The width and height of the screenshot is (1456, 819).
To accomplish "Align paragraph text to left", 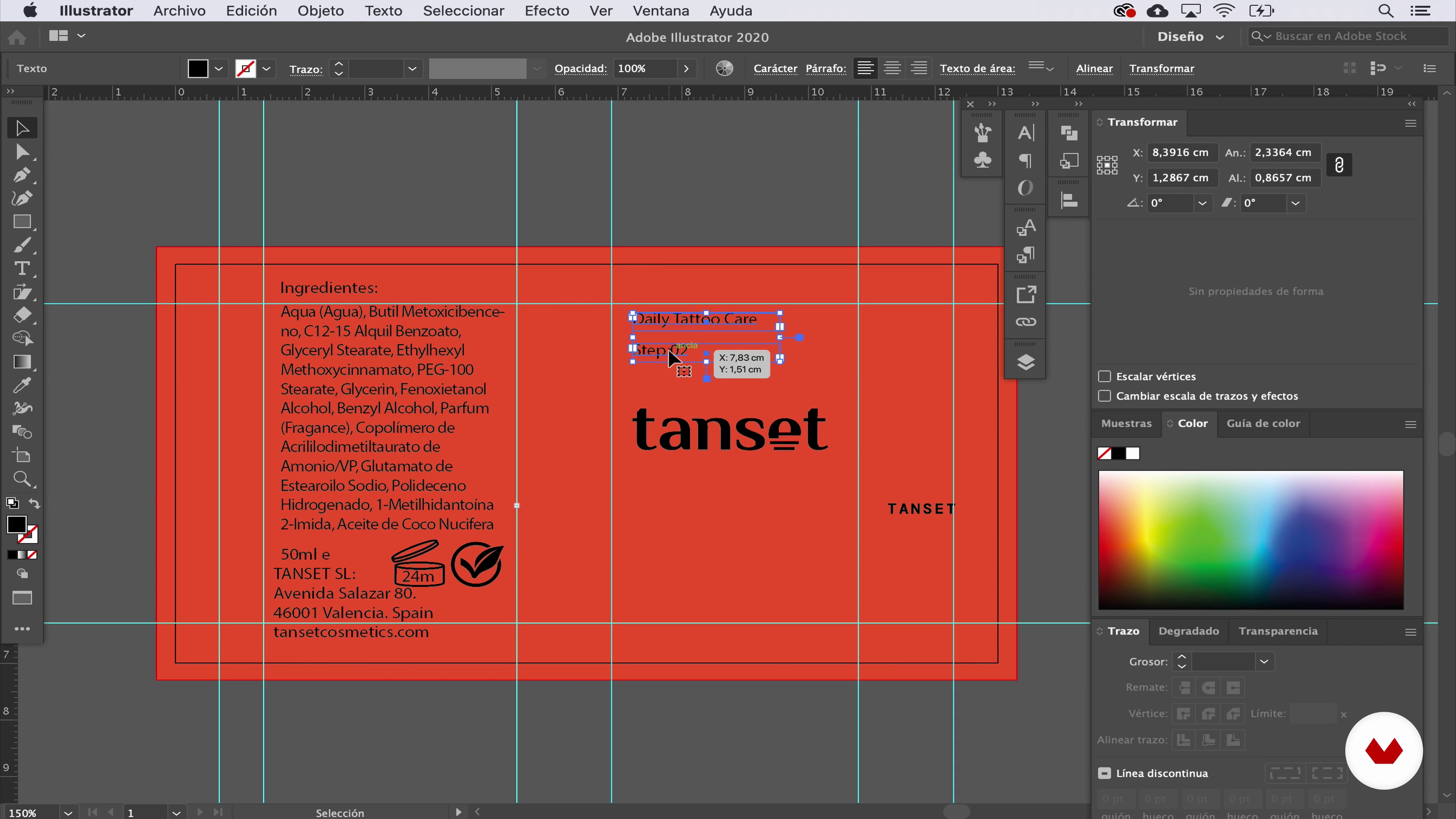I will click(x=865, y=68).
